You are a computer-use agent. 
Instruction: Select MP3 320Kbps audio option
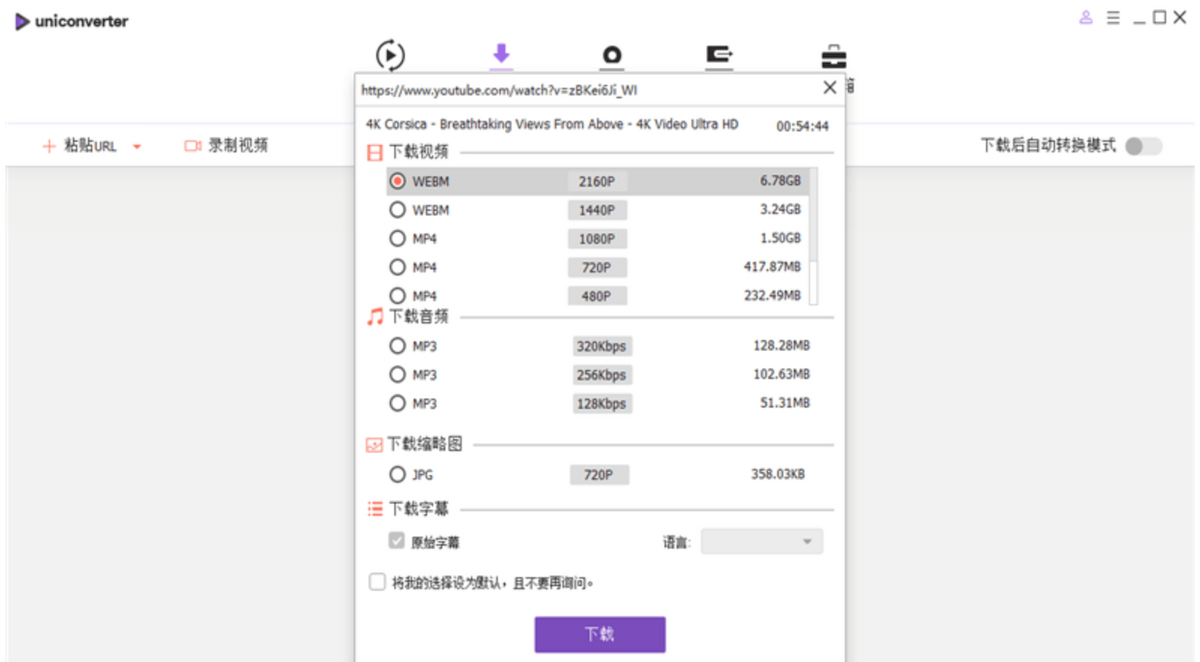coord(397,346)
